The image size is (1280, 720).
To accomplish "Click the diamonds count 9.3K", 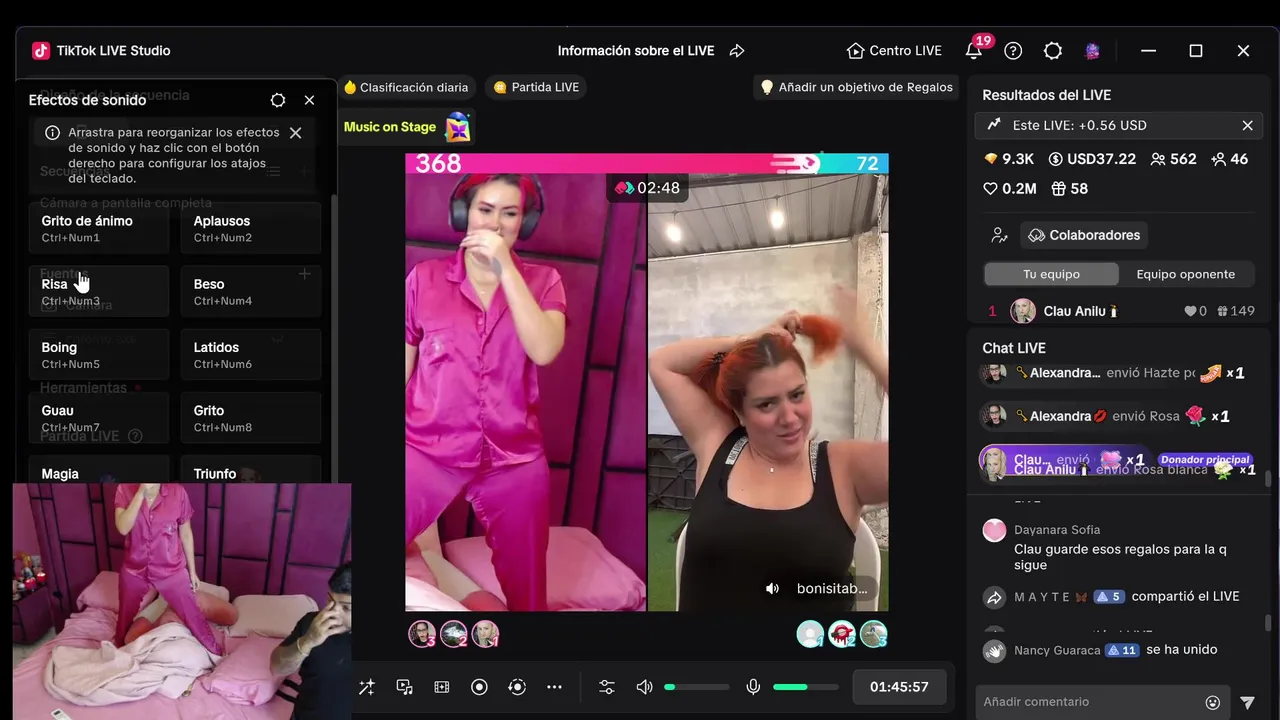I will 1008,159.
